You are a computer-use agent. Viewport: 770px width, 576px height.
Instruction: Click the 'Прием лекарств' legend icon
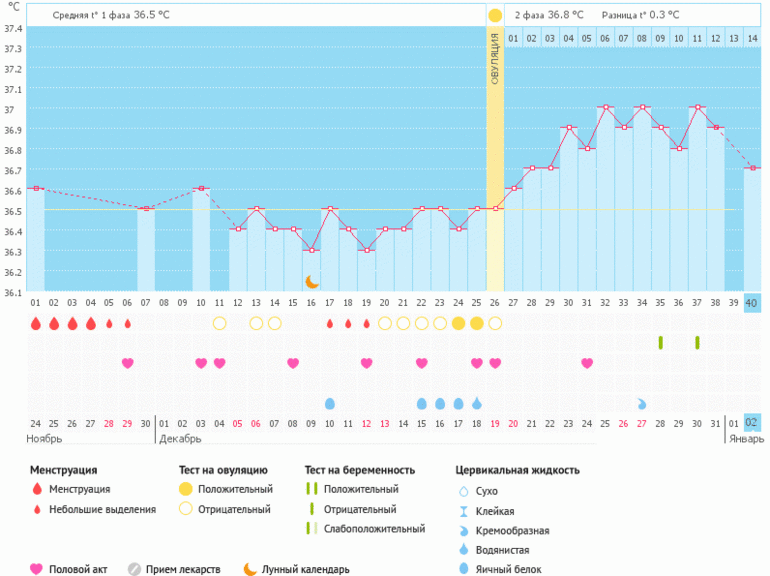click(134, 569)
